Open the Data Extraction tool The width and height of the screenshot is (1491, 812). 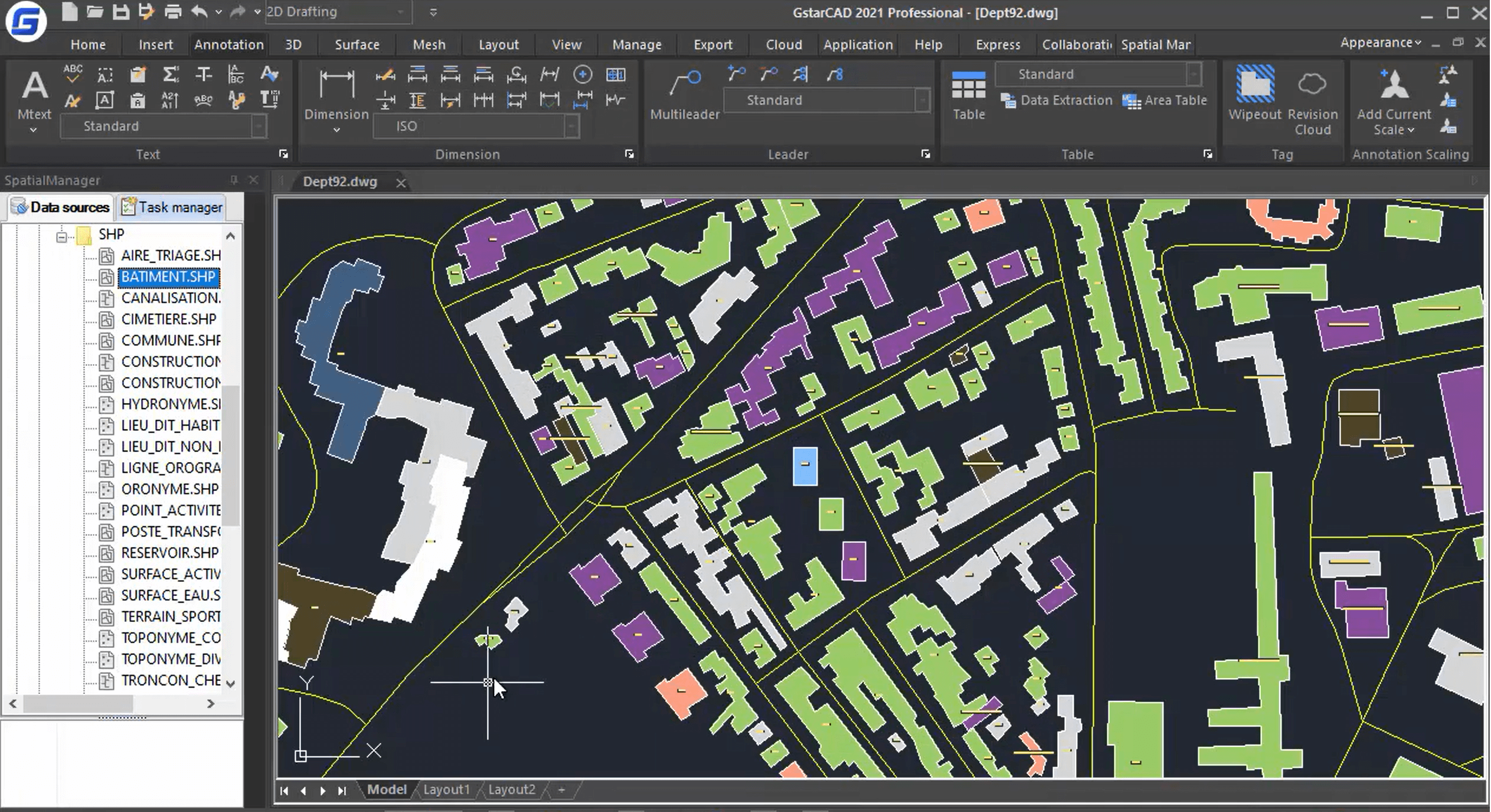point(1057,100)
